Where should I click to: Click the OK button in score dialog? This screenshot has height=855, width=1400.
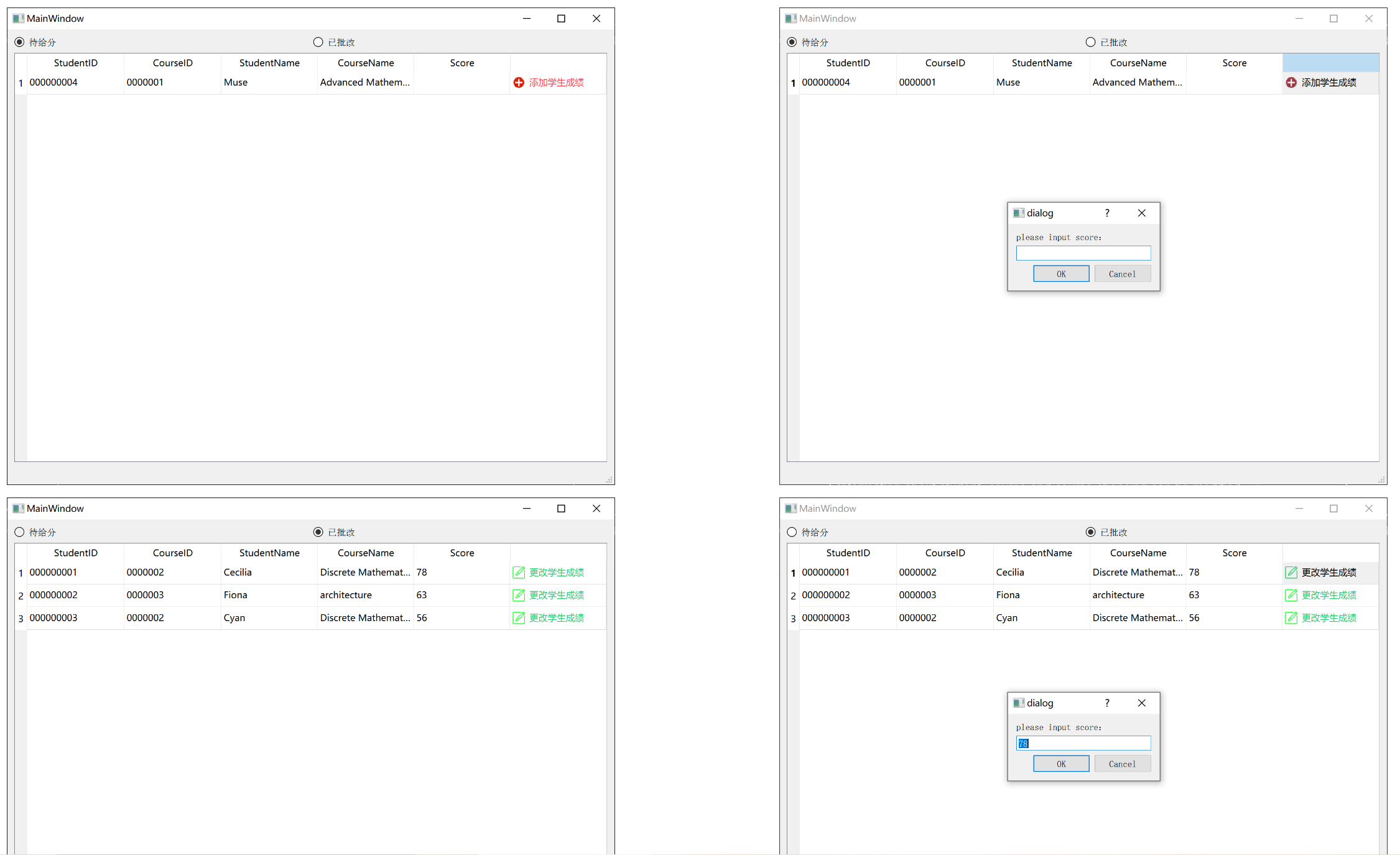click(x=1060, y=274)
